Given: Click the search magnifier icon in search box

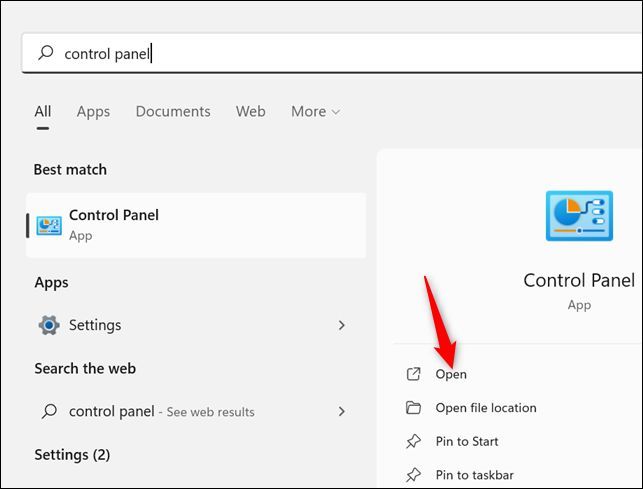Looking at the screenshot, I should 45,54.
